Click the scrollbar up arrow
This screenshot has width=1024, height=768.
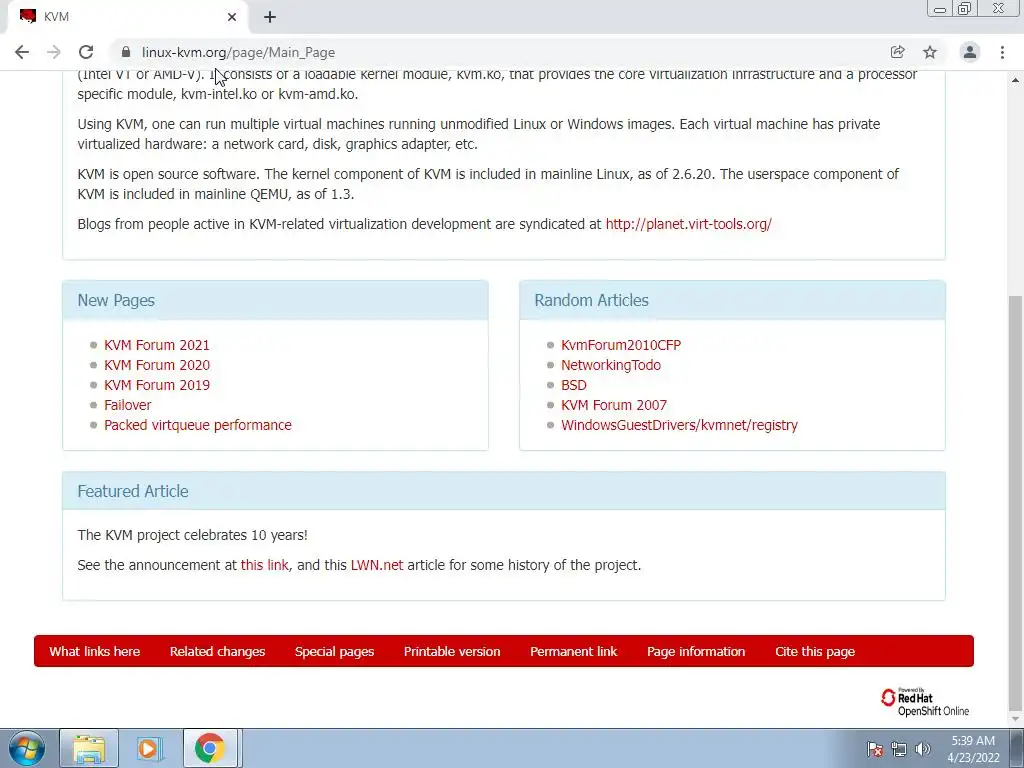[x=1016, y=80]
